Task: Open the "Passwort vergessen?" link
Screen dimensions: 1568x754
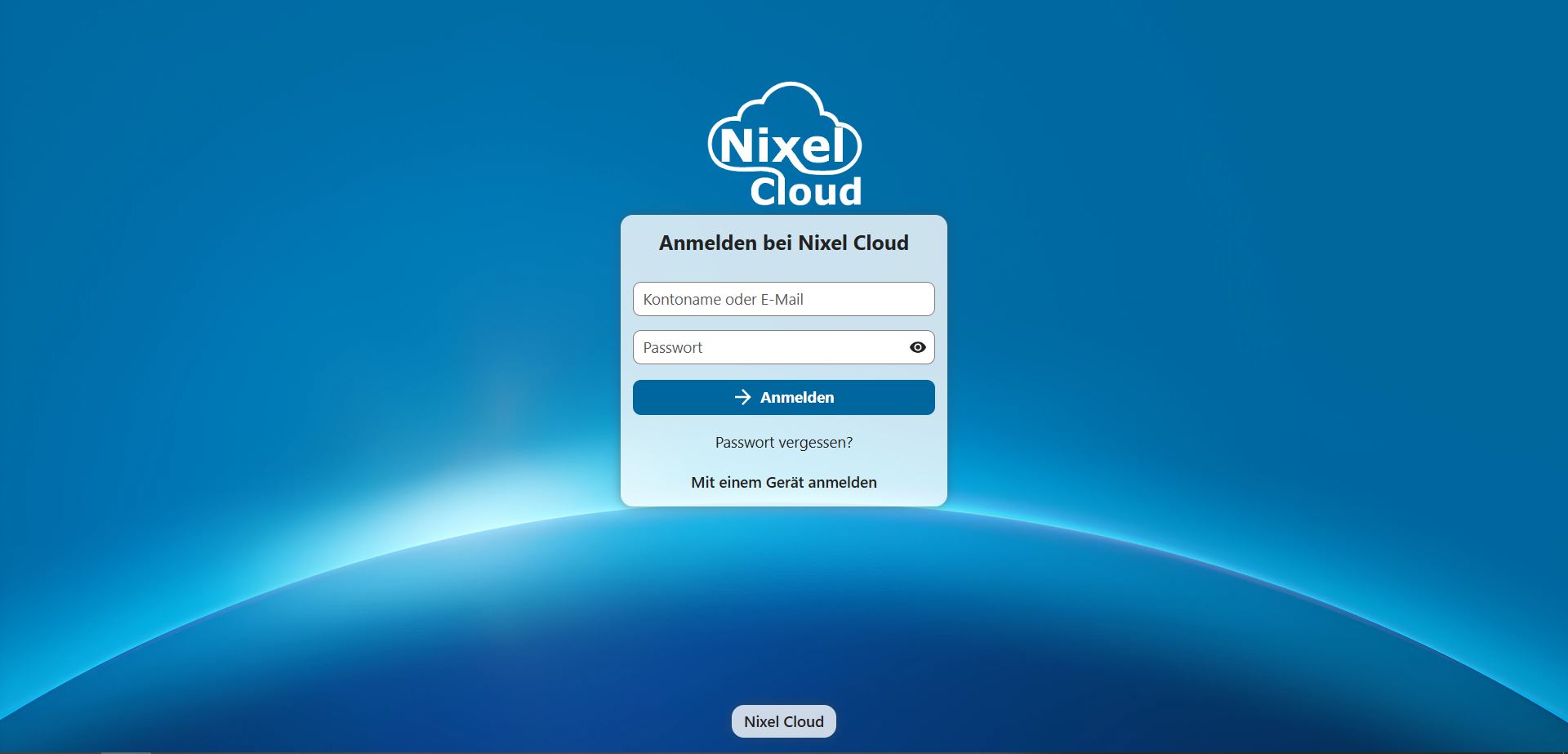Action: 783,442
